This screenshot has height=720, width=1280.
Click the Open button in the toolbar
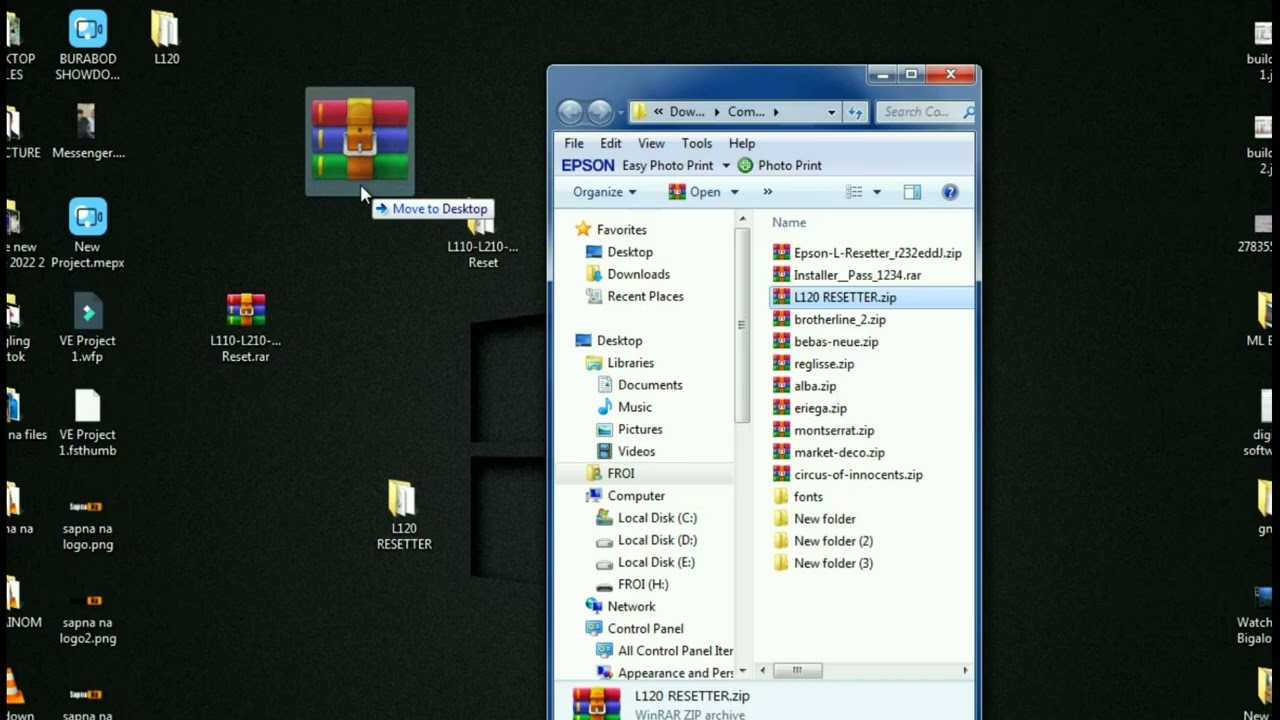click(x=694, y=192)
